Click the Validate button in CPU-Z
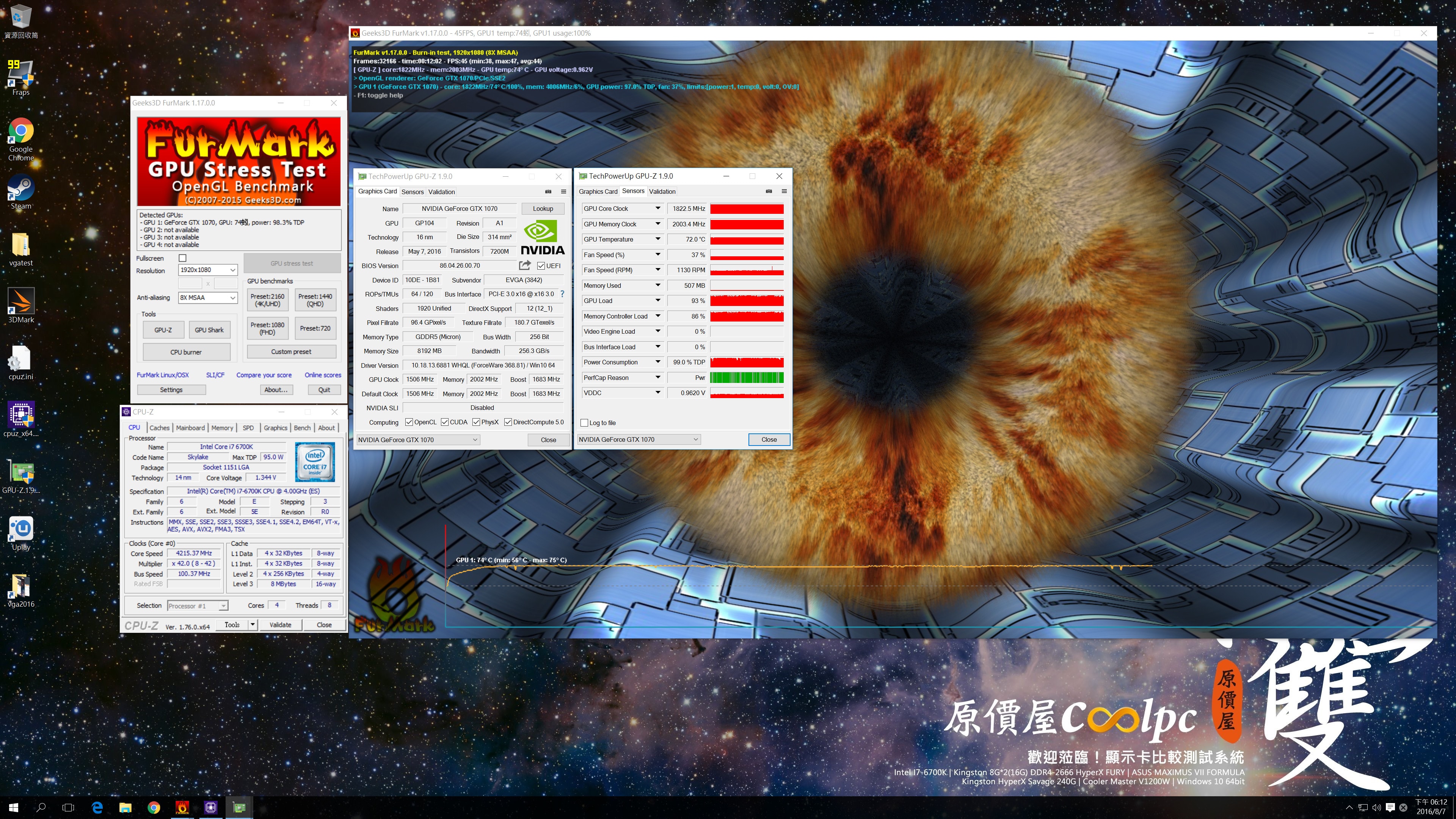 point(280,624)
